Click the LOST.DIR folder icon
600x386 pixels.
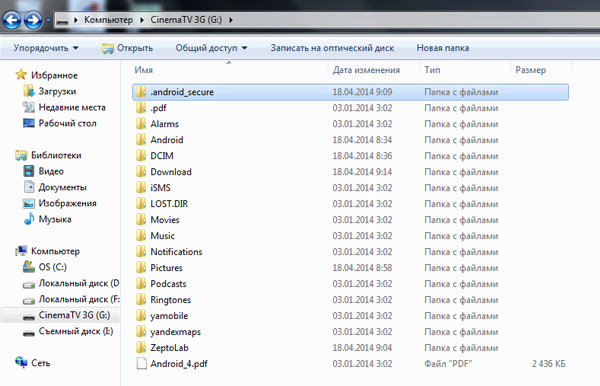click(x=141, y=204)
